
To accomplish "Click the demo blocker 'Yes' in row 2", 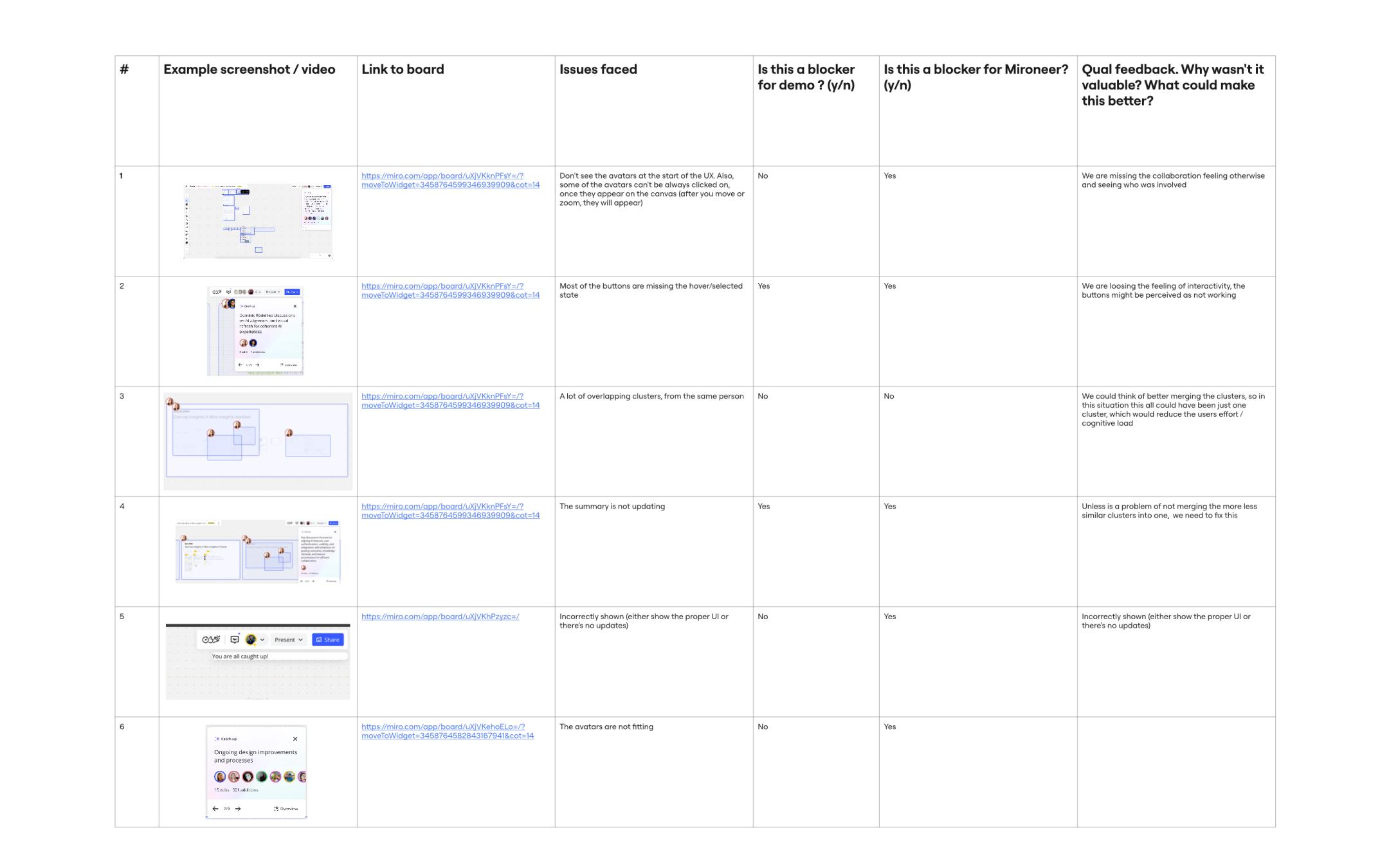I will click(763, 286).
